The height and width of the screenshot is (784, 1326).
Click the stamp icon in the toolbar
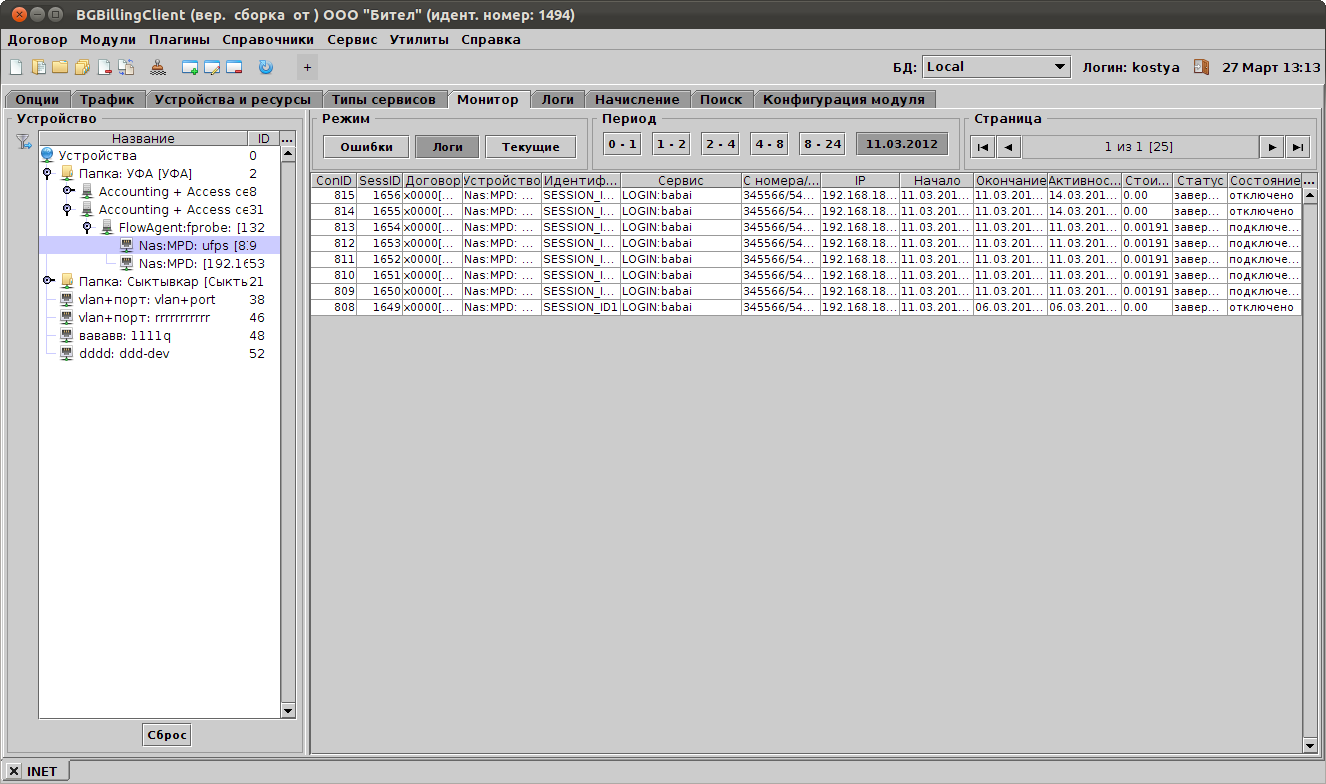pos(157,68)
